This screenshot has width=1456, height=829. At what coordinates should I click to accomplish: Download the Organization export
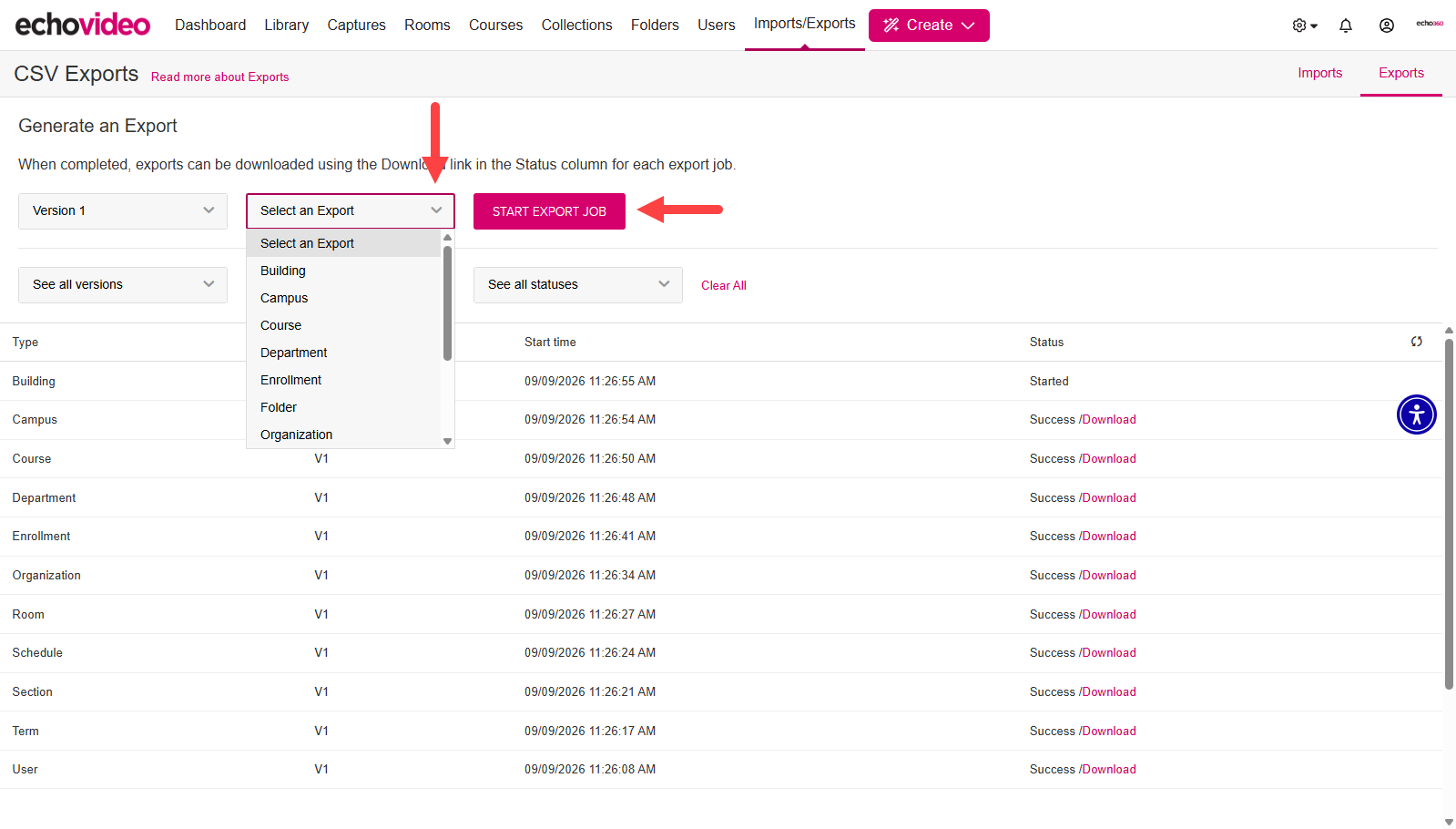pyautogui.click(x=1109, y=576)
